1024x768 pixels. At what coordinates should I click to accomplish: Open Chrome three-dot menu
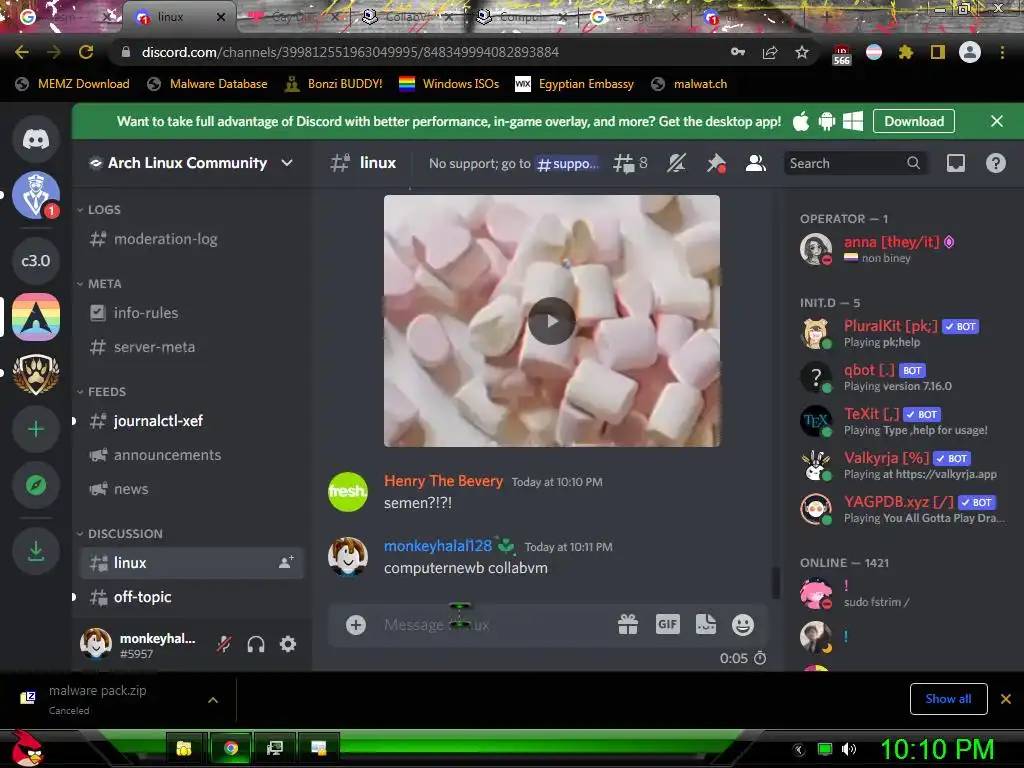point(1002,52)
